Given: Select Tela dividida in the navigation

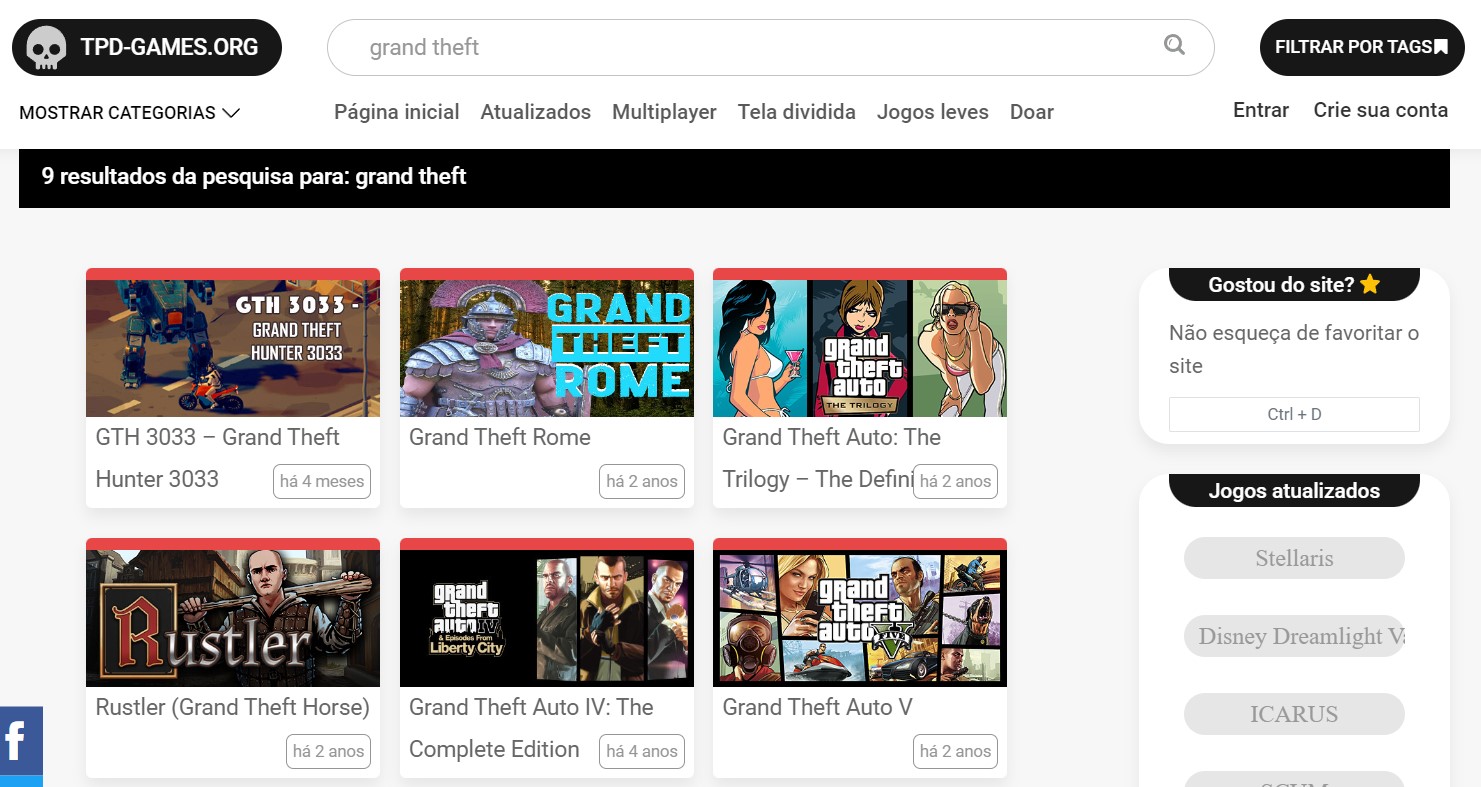Looking at the screenshot, I should pos(797,112).
